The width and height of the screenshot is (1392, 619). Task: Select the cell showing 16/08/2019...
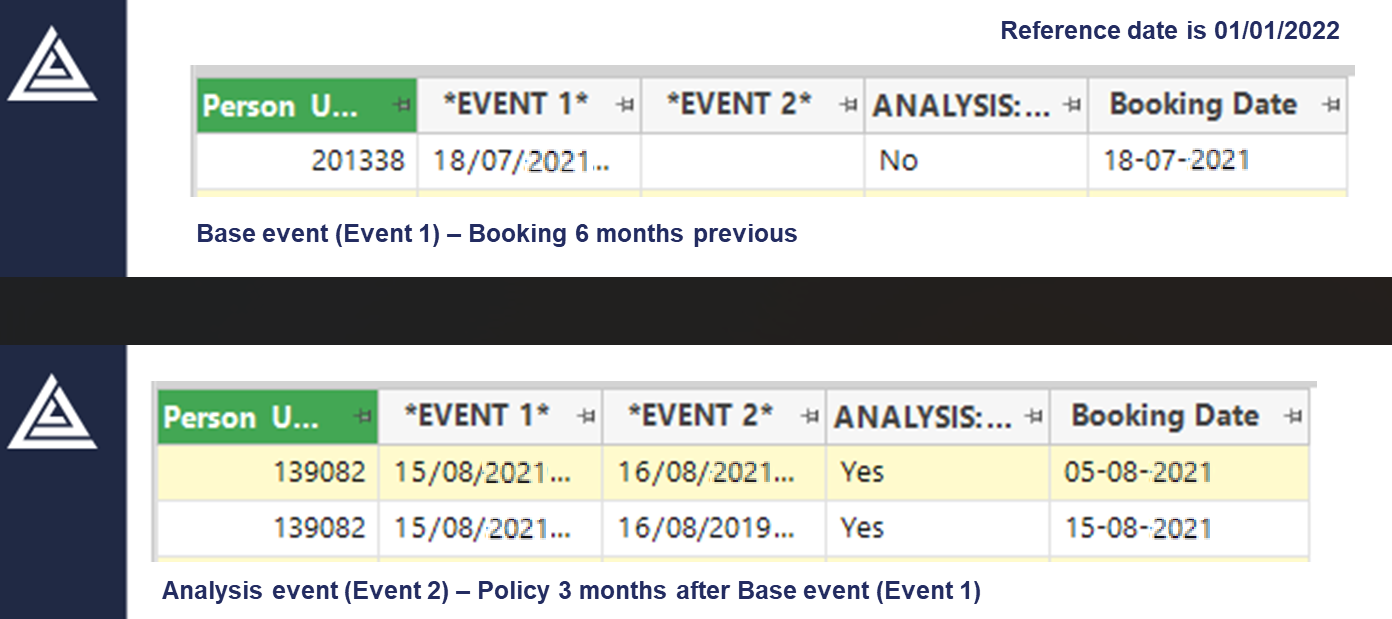[714, 528]
